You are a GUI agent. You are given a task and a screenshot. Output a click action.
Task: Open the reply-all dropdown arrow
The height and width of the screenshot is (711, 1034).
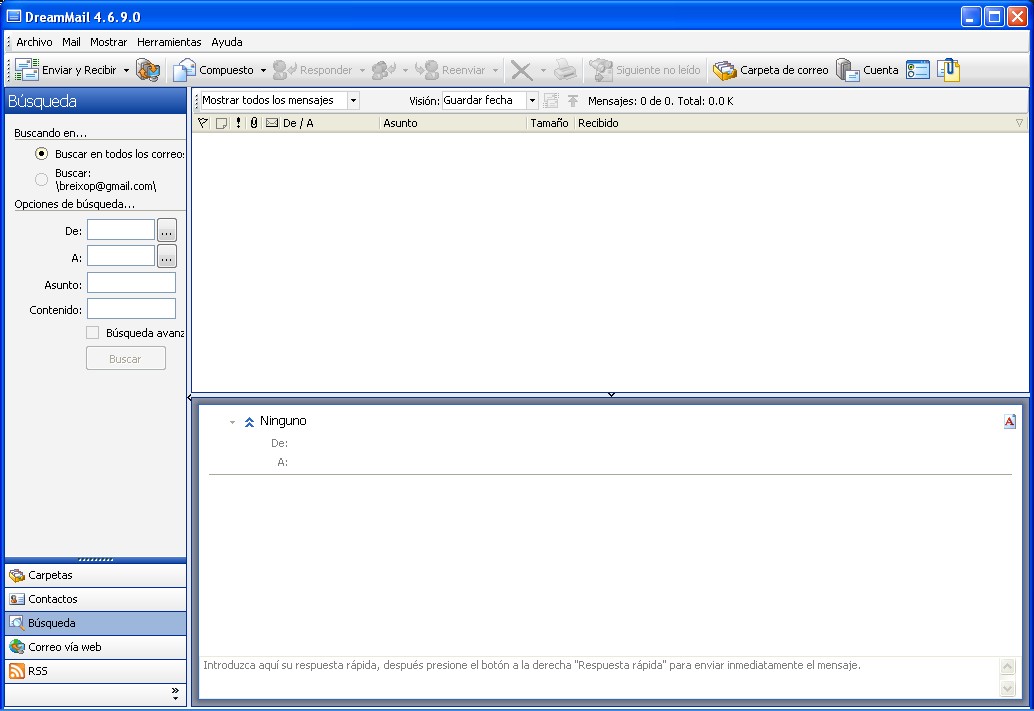(405, 70)
